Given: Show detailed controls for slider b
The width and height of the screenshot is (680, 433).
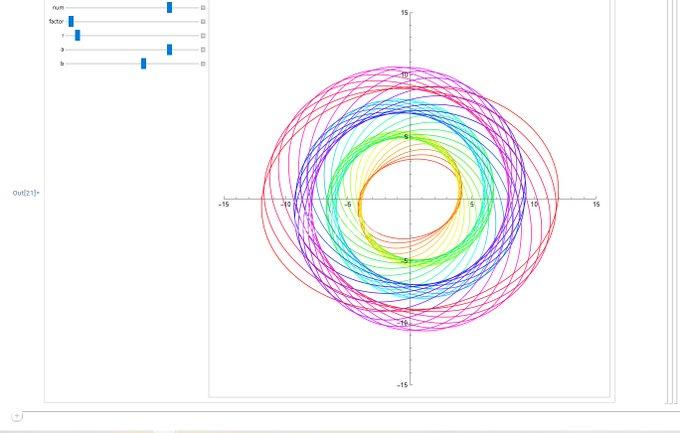Looking at the screenshot, I should tap(203, 63).
